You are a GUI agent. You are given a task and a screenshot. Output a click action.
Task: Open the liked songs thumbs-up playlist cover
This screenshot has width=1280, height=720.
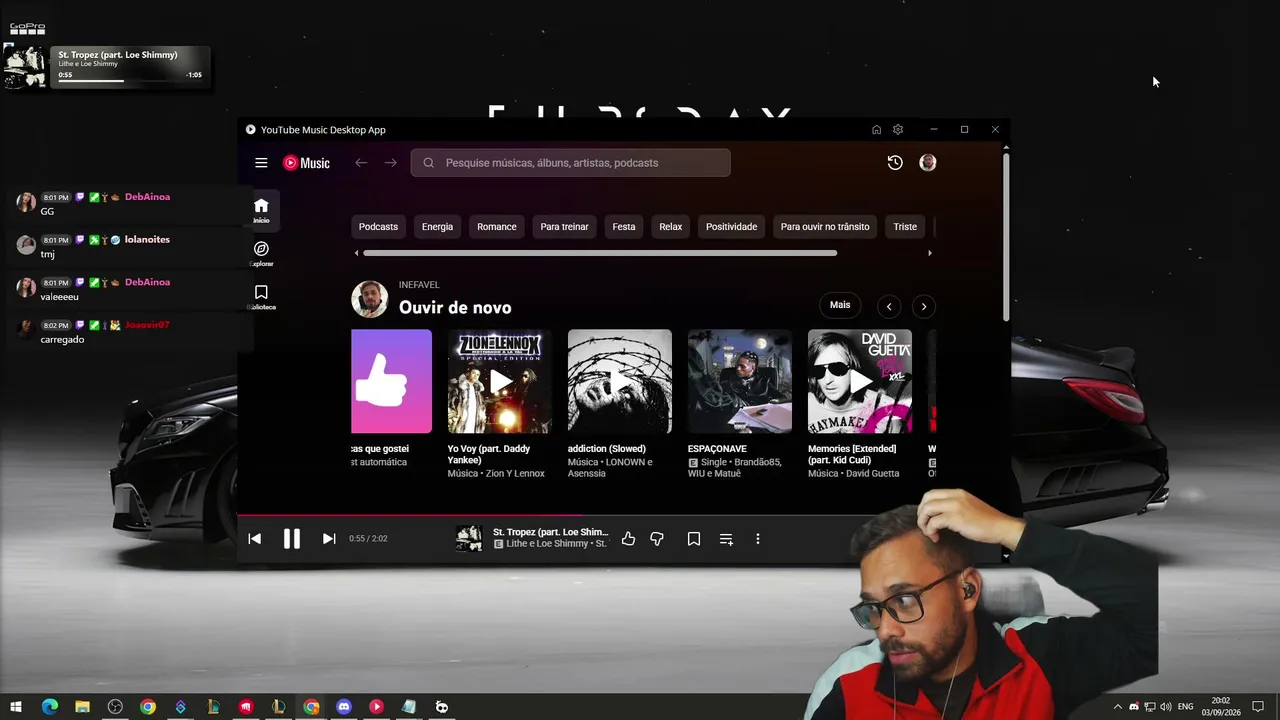(392, 381)
